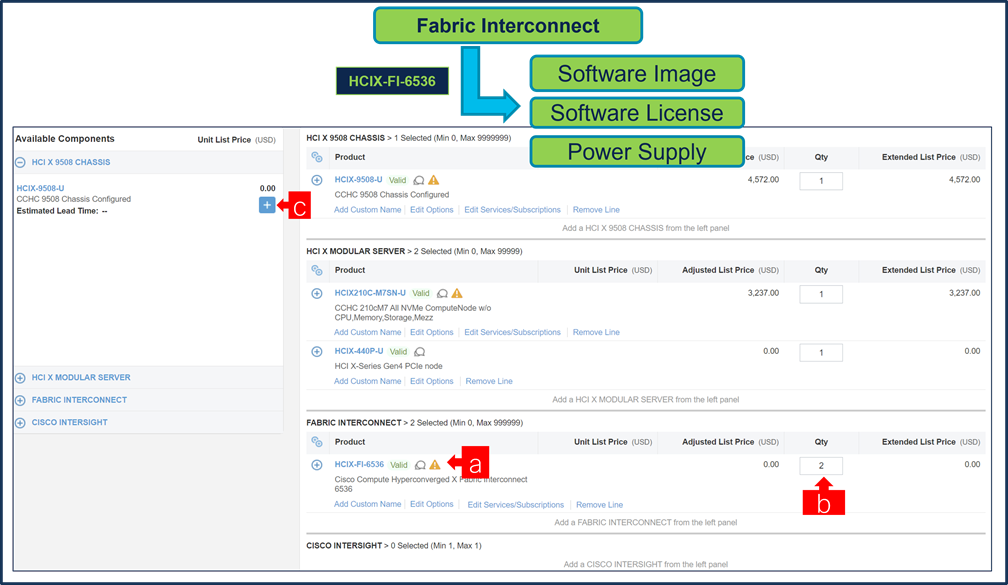Open Edit Services/Subscriptions for HCIX-9508-U
Screen dimensions: 1008x585
coord(512,210)
